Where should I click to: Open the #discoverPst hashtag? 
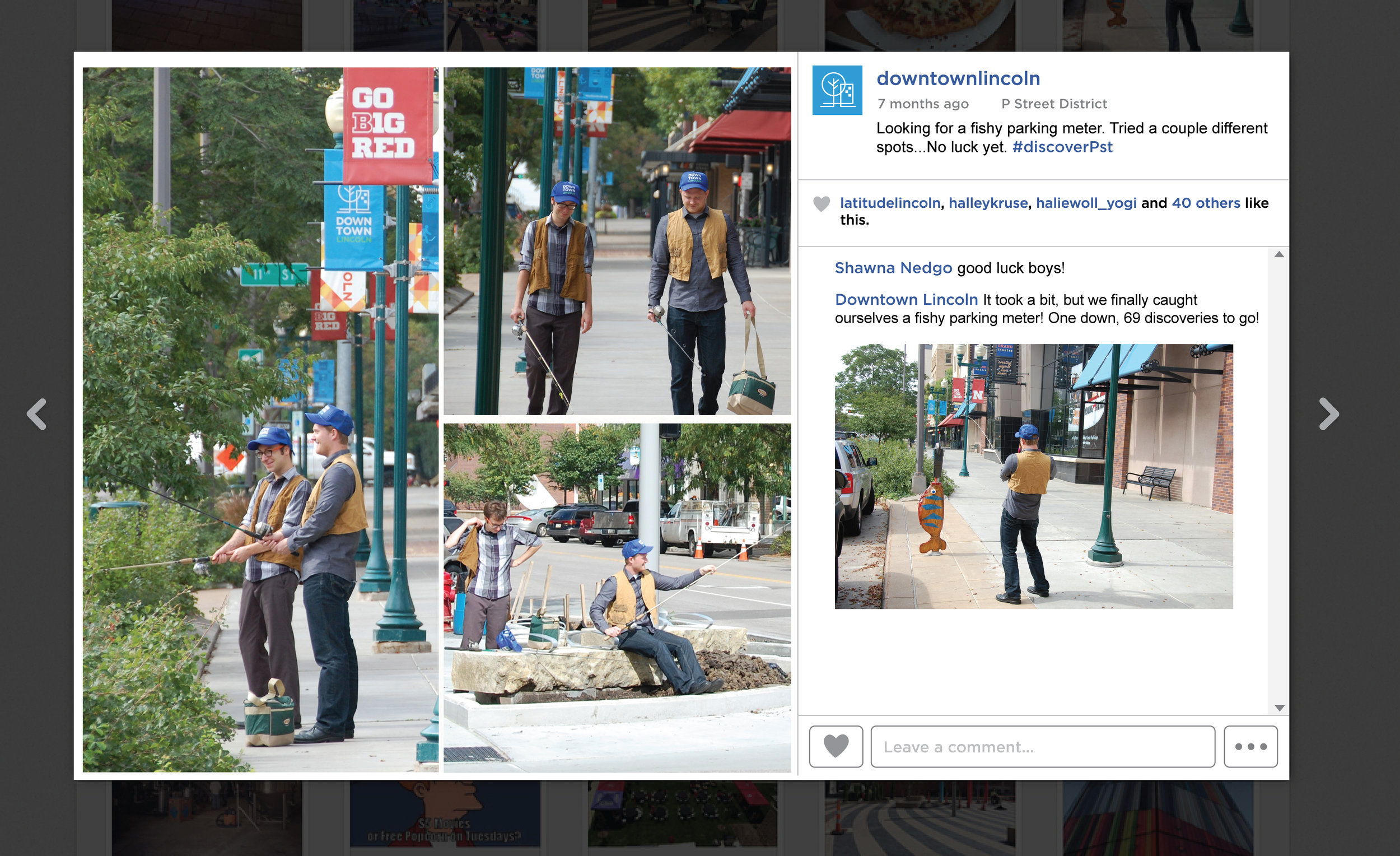point(1062,147)
